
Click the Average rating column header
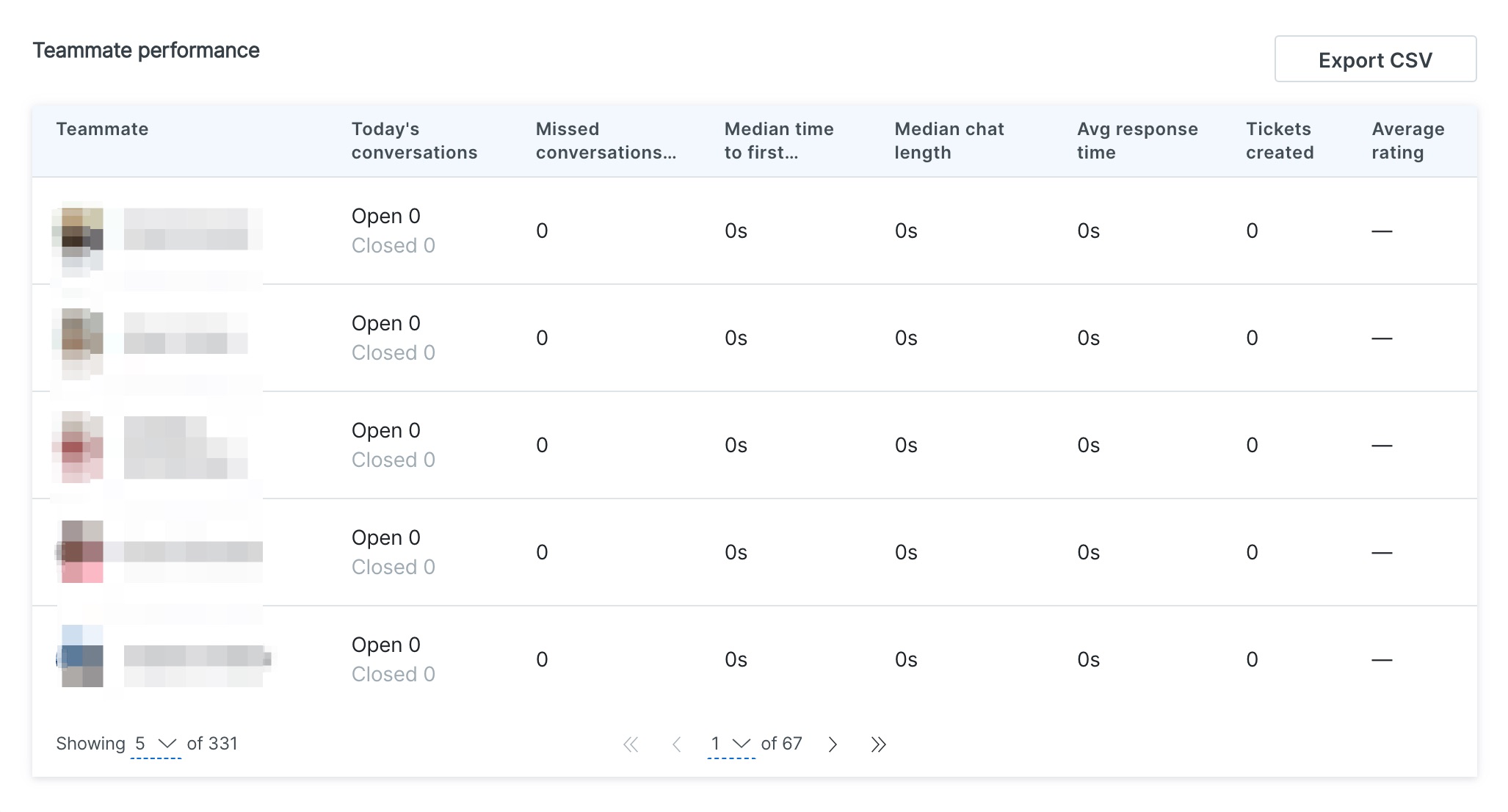coord(1408,140)
